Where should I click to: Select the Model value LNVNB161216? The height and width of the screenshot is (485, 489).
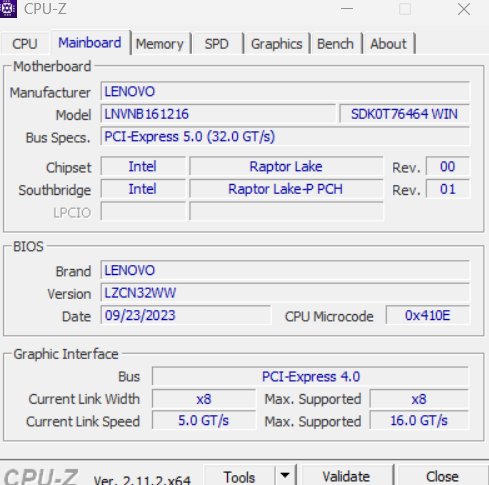218,114
